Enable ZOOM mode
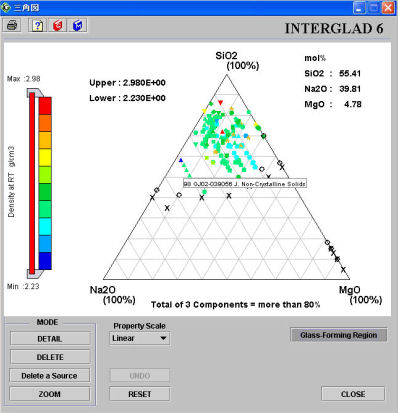The height and width of the screenshot is (413, 398). (50, 394)
